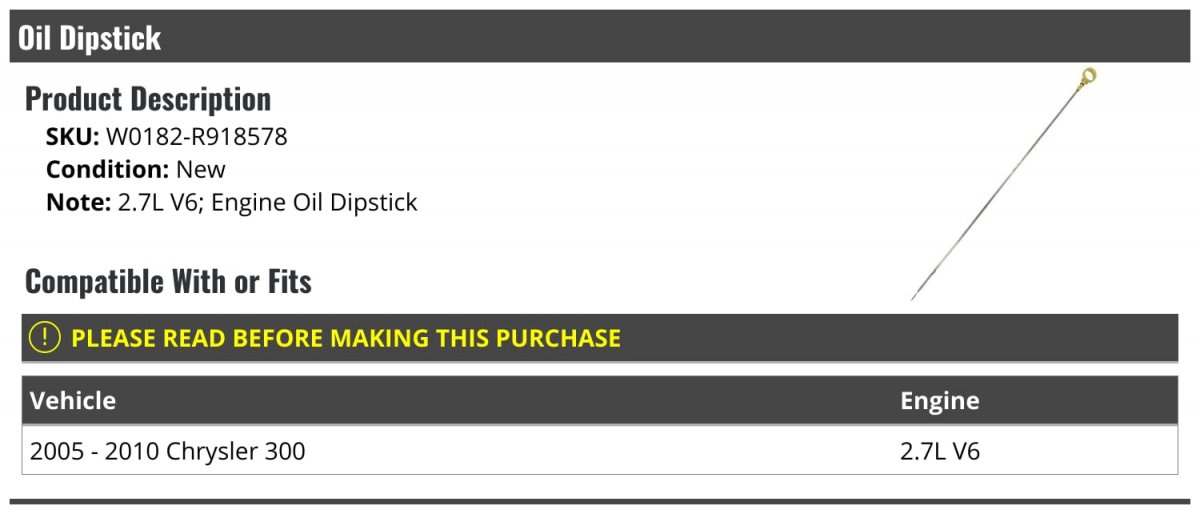The image size is (1200, 514).
Task: Click the dipstick's pointed tip
Action: click(x=915, y=295)
